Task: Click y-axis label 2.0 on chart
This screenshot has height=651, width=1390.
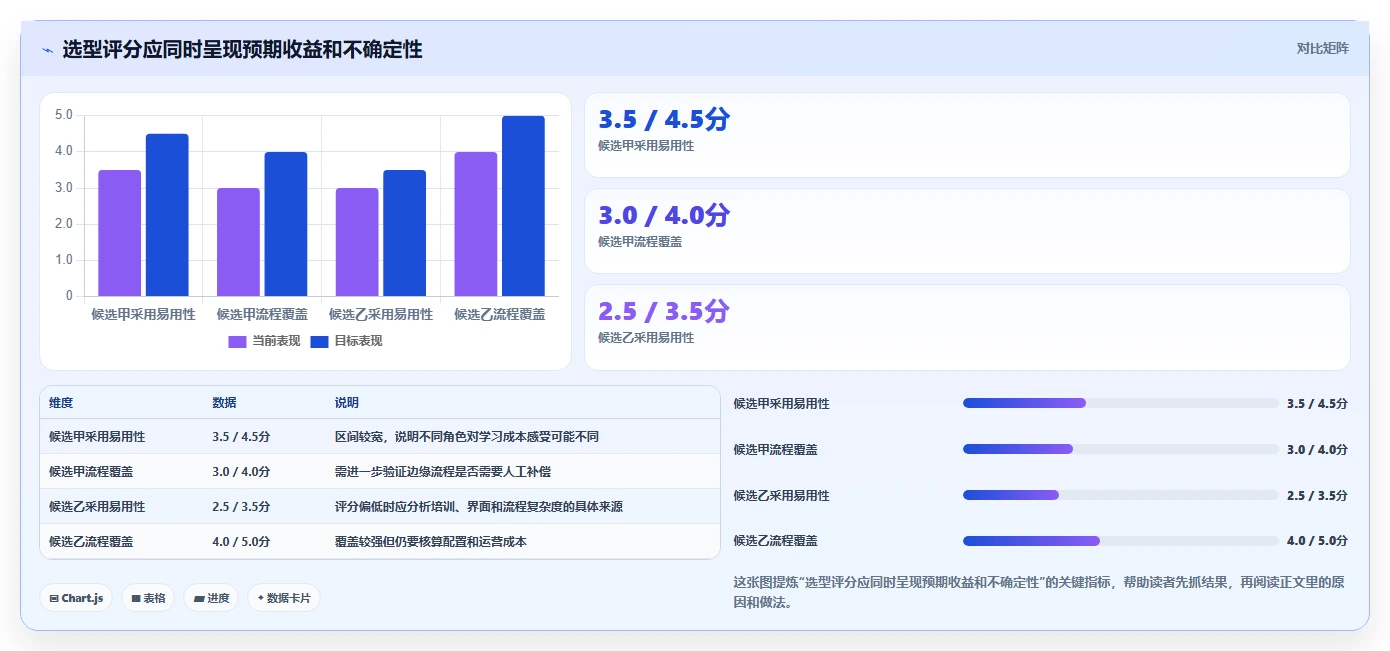Action: (64, 224)
